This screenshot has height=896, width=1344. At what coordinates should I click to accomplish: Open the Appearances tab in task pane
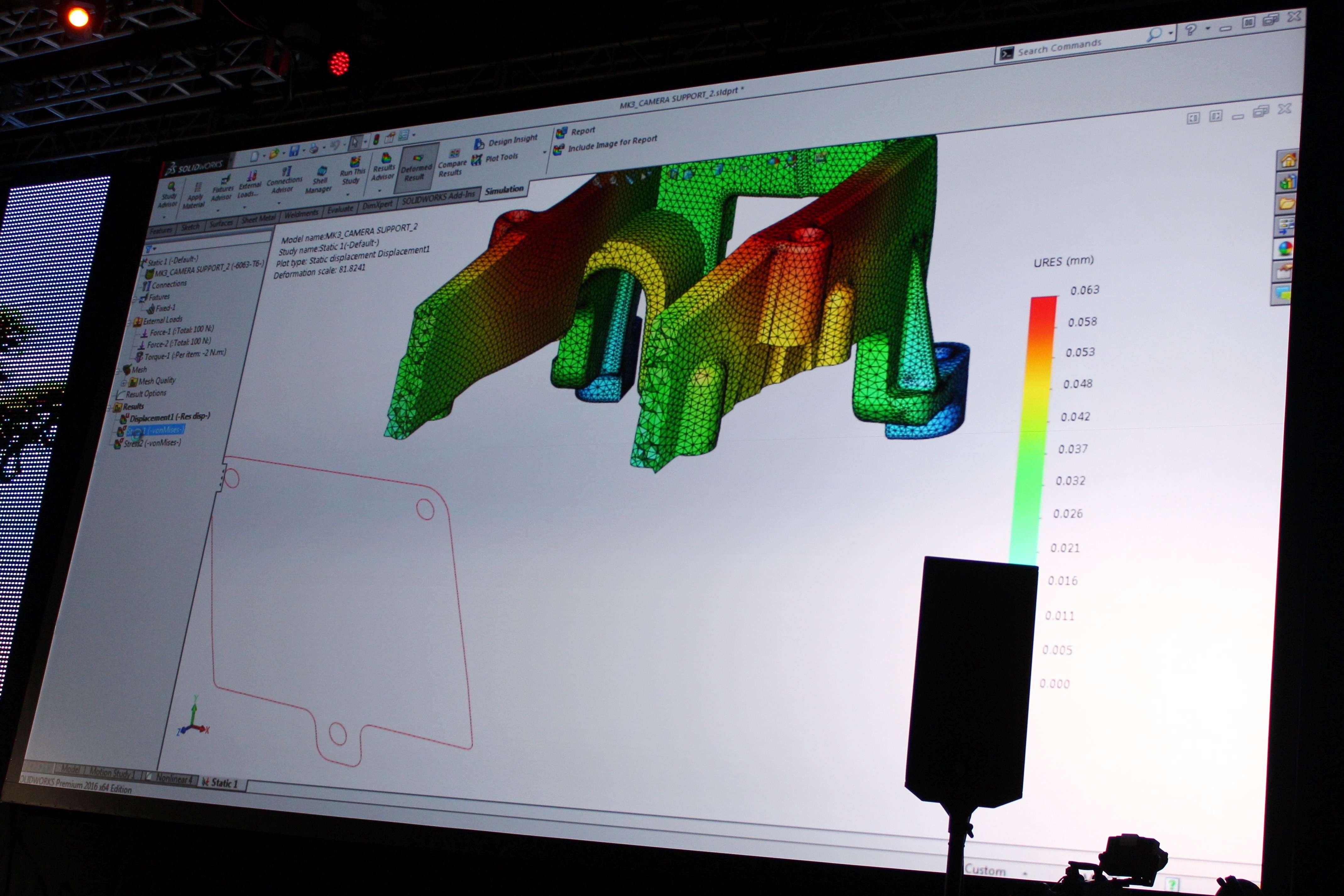pyautogui.click(x=1285, y=249)
